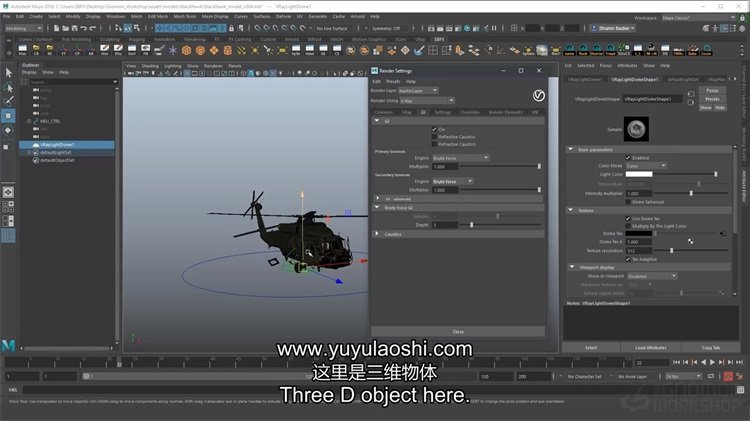Click the single perspective layout icon
This screenshot has height=421, width=750.
[x=9, y=192]
